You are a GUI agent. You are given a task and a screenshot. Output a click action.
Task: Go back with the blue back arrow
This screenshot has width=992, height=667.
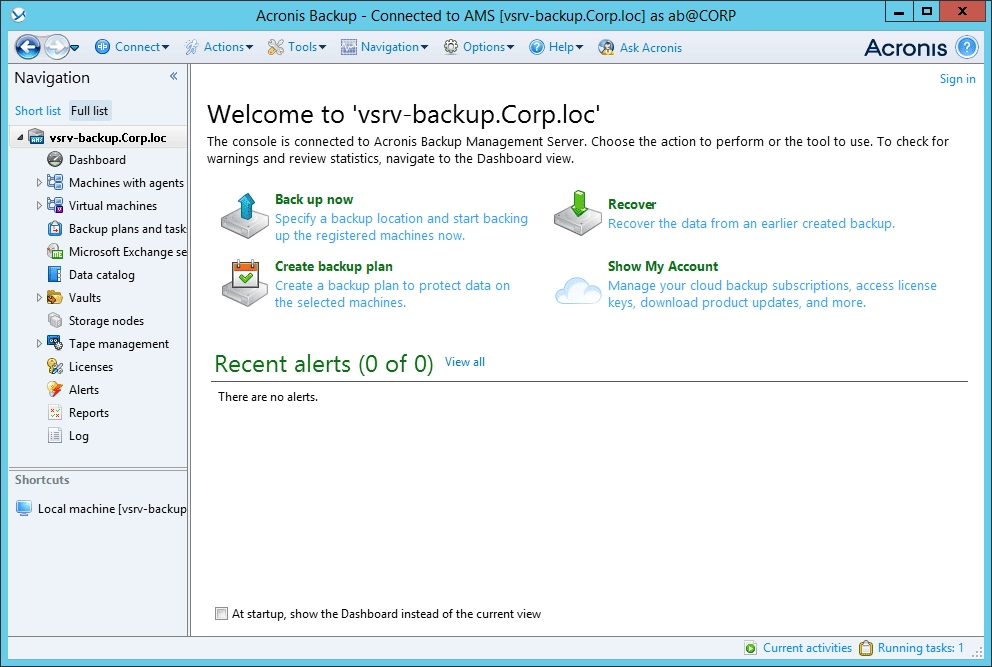pyautogui.click(x=27, y=47)
